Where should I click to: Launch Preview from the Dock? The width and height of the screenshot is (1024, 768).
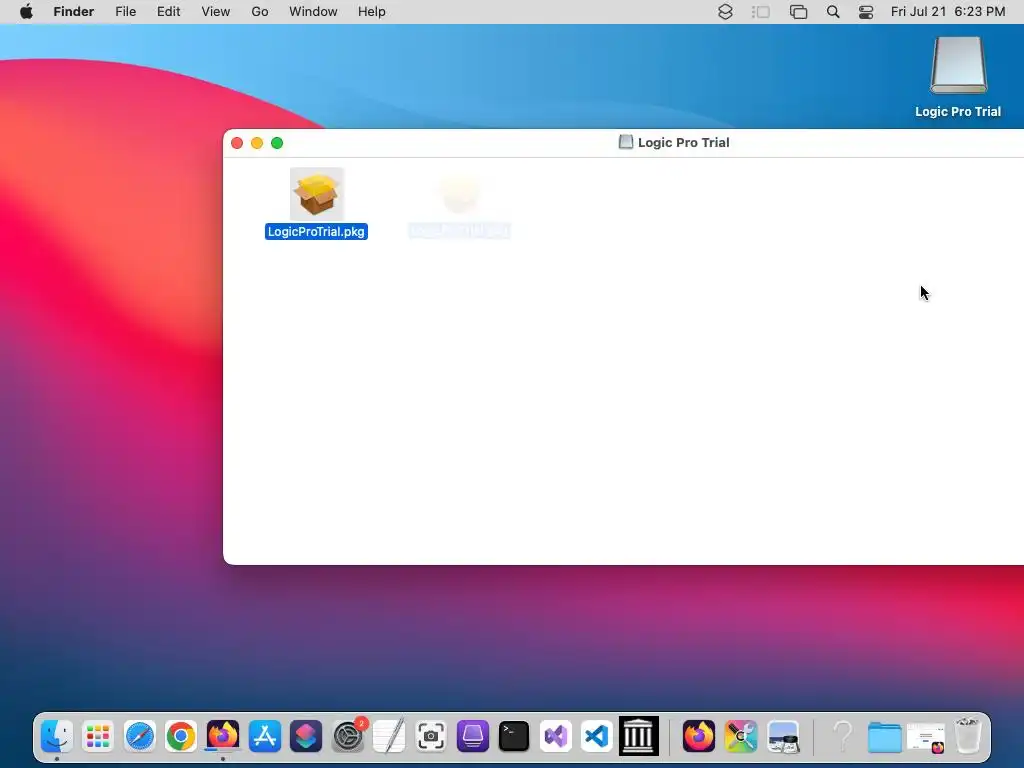point(782,737)
